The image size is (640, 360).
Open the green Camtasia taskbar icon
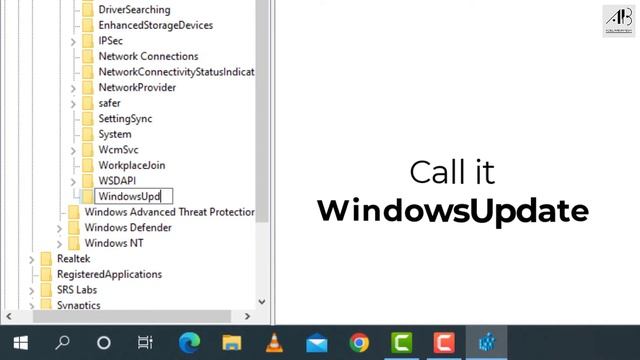(x=402, y=342)
